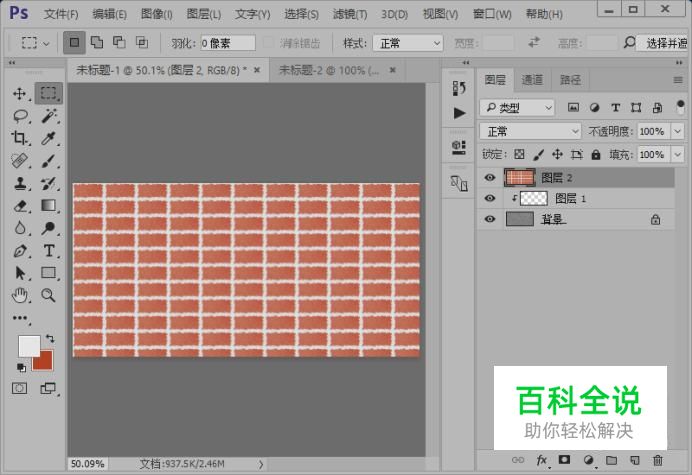Switch to the 路径 tab
This screenshot has height=475, width=692.
tap(570, 80)
